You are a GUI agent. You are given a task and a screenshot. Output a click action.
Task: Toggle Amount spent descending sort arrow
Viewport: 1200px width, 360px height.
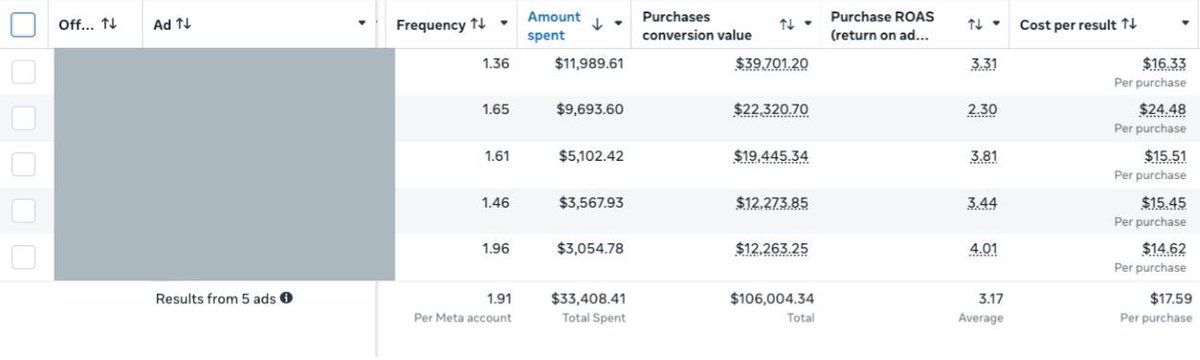pos(599,24)
